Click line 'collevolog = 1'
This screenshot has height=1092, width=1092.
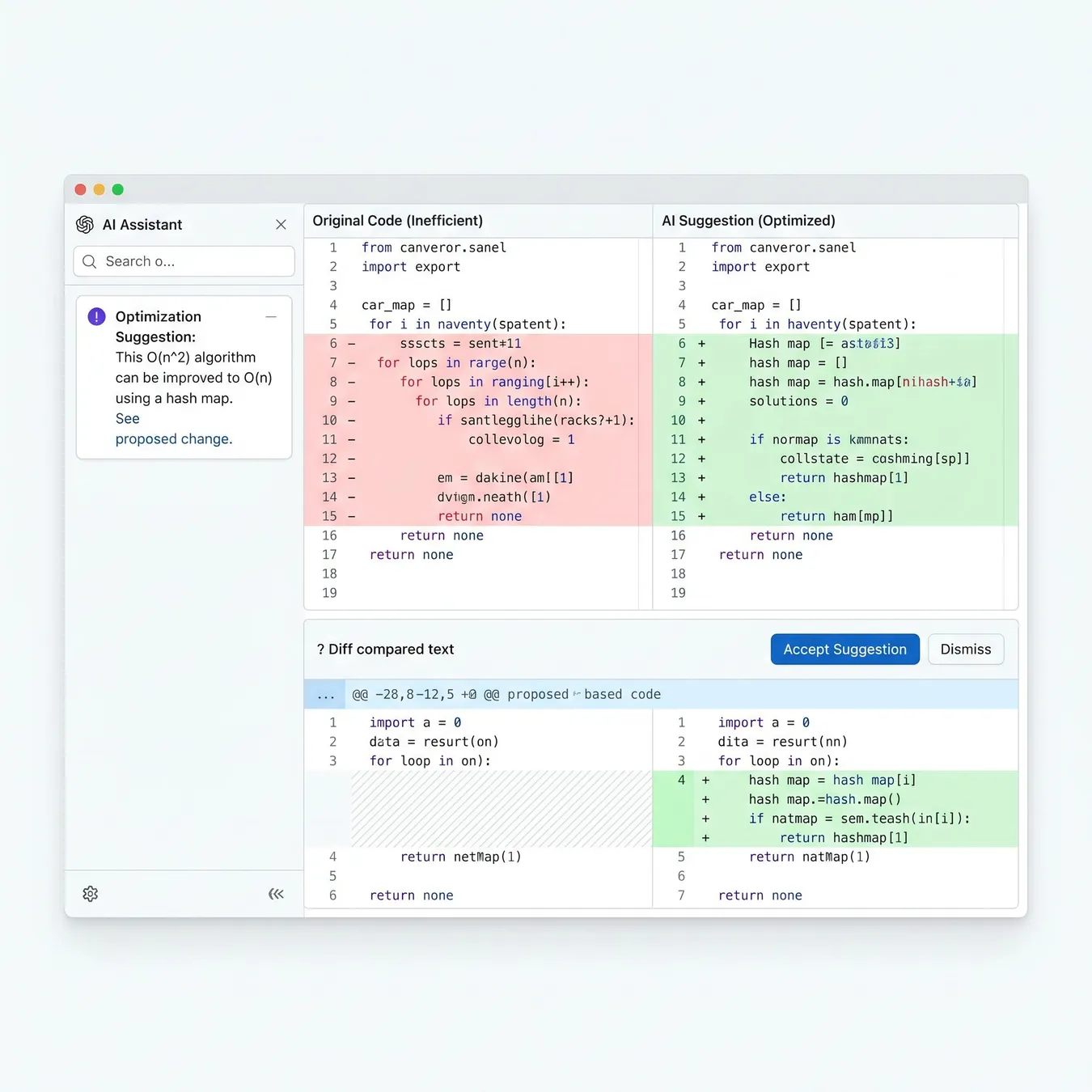(522, 440)
